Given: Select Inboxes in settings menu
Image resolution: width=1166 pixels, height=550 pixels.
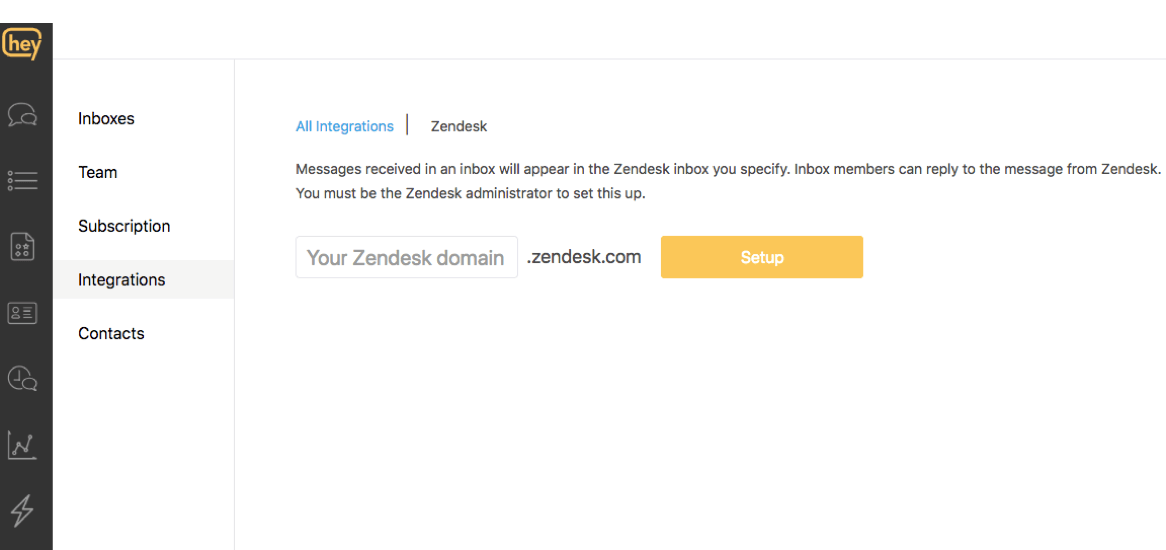Looking at the screenshot, I should pyautogui.click(x=106, y=119).
